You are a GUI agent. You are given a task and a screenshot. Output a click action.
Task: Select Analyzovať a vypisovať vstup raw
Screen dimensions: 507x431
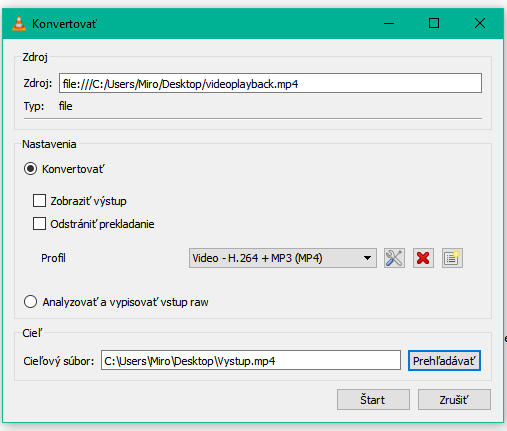tap(30, 302)
